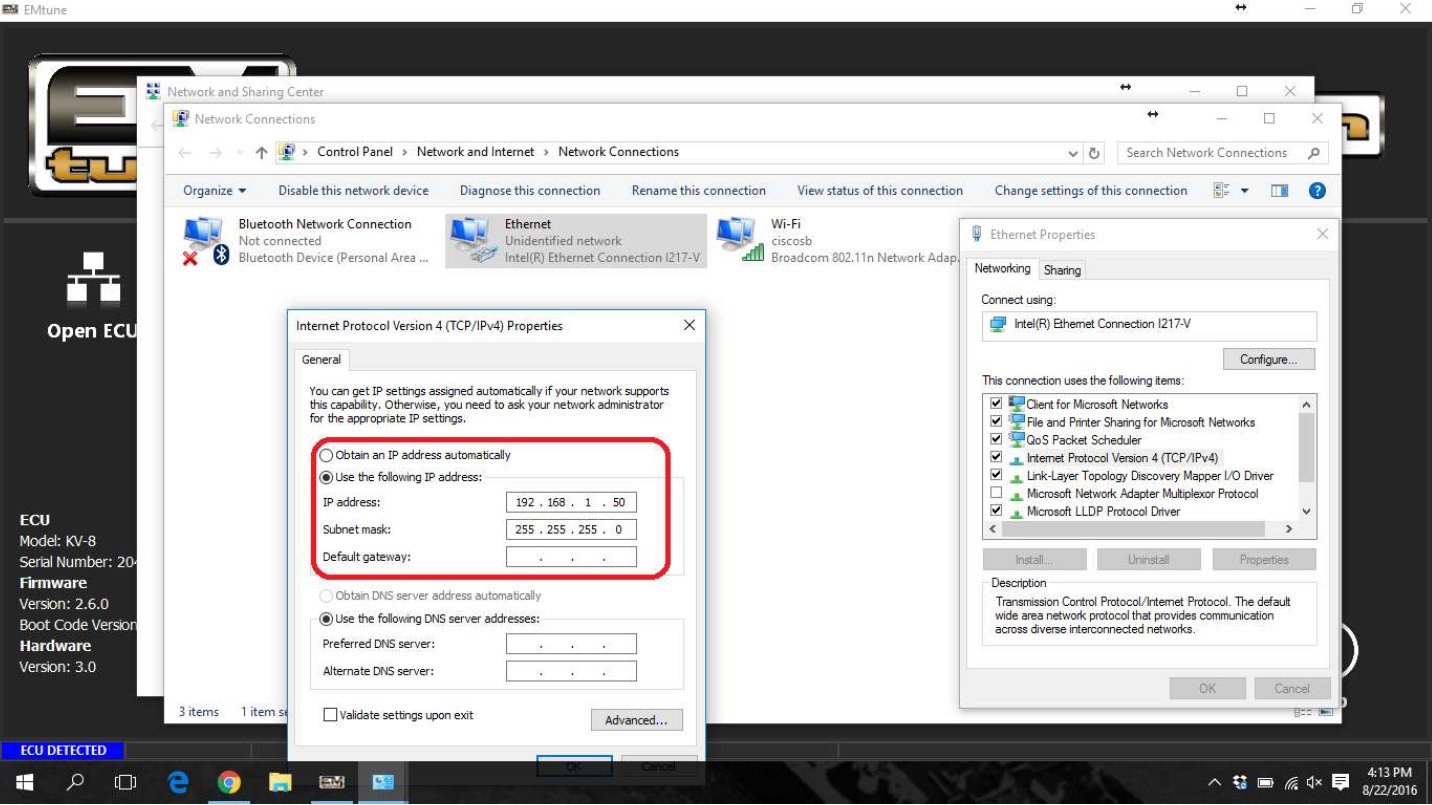Click the Configure... button

(x=1268, y=359)
